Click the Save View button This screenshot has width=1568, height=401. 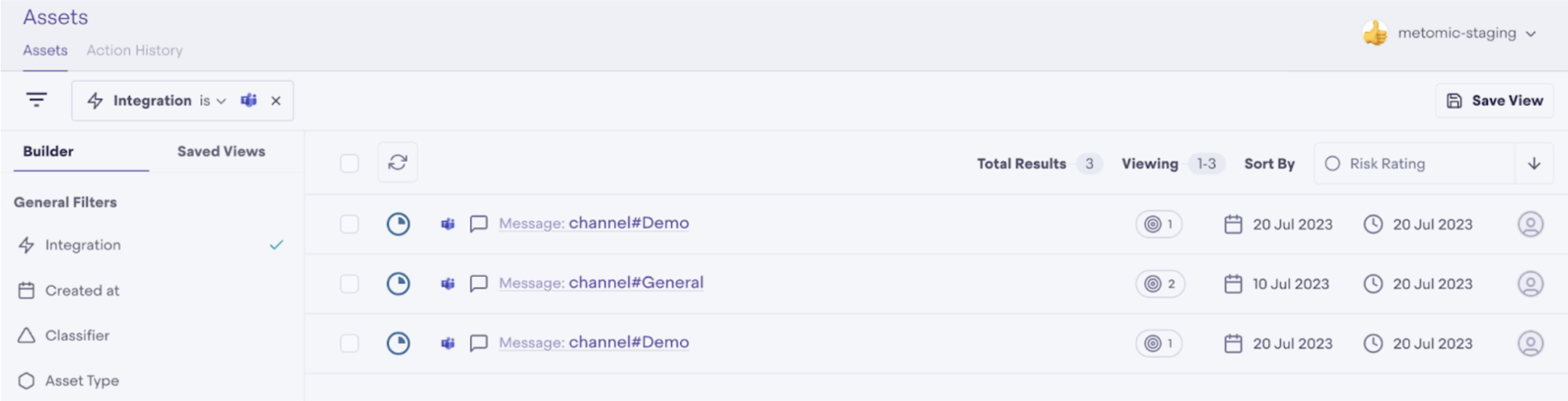click(1494, 101)
